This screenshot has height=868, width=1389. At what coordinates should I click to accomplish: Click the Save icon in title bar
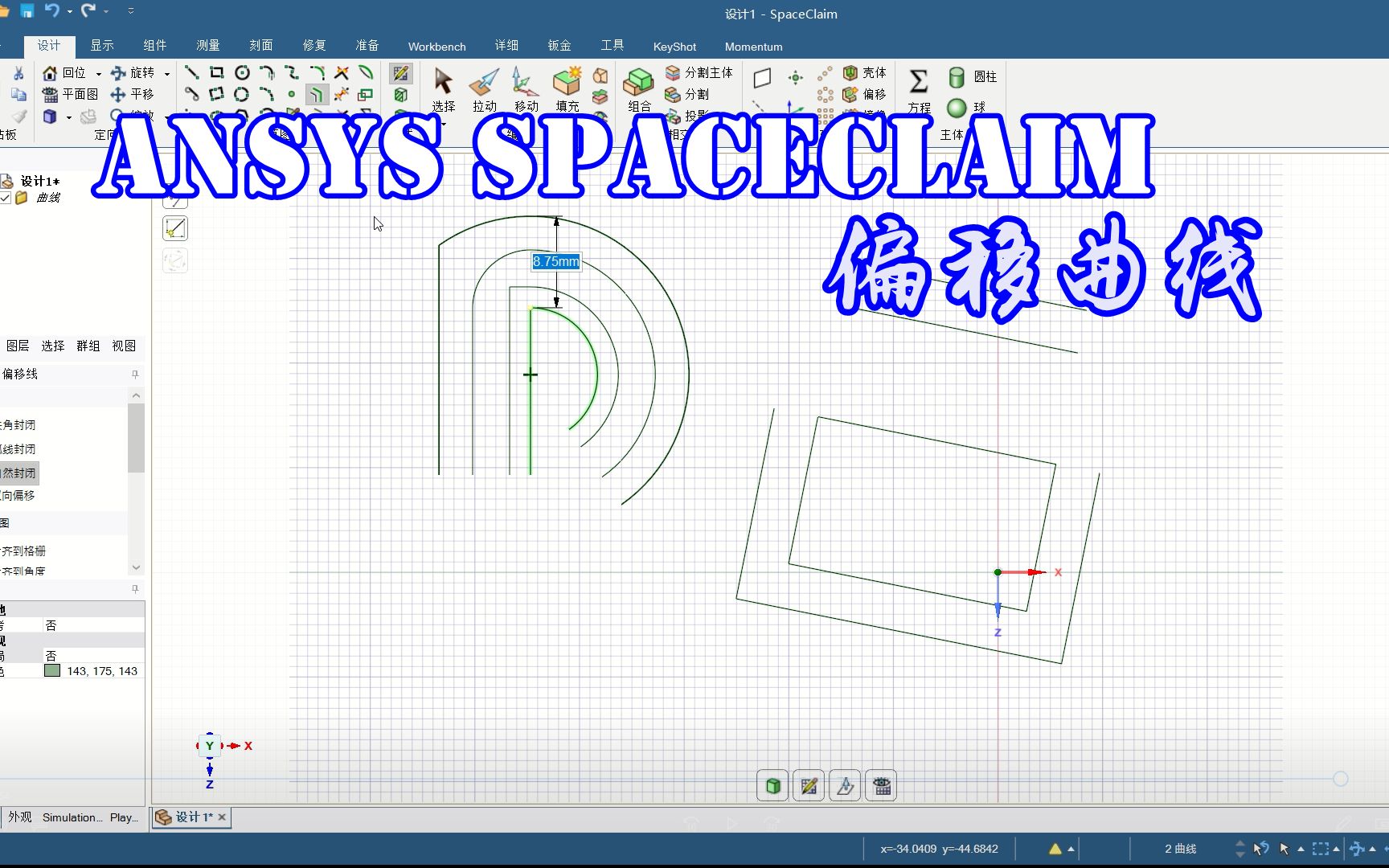[27, 10]
